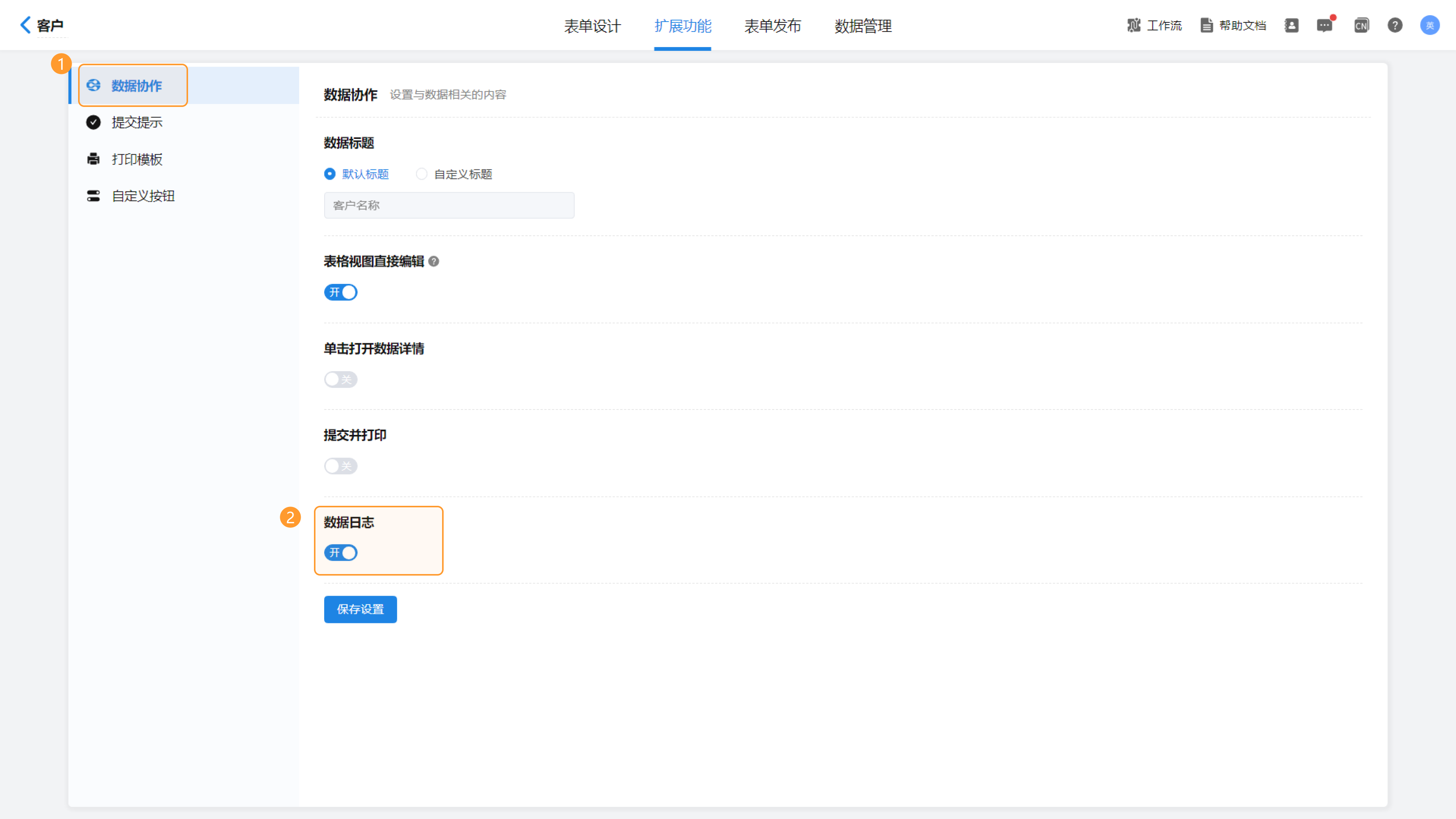The width and height of the screenshot is (1456, 819).
Task: Switch language via the CN icon
Action: pyautogui.click(x=1361, y=25)
